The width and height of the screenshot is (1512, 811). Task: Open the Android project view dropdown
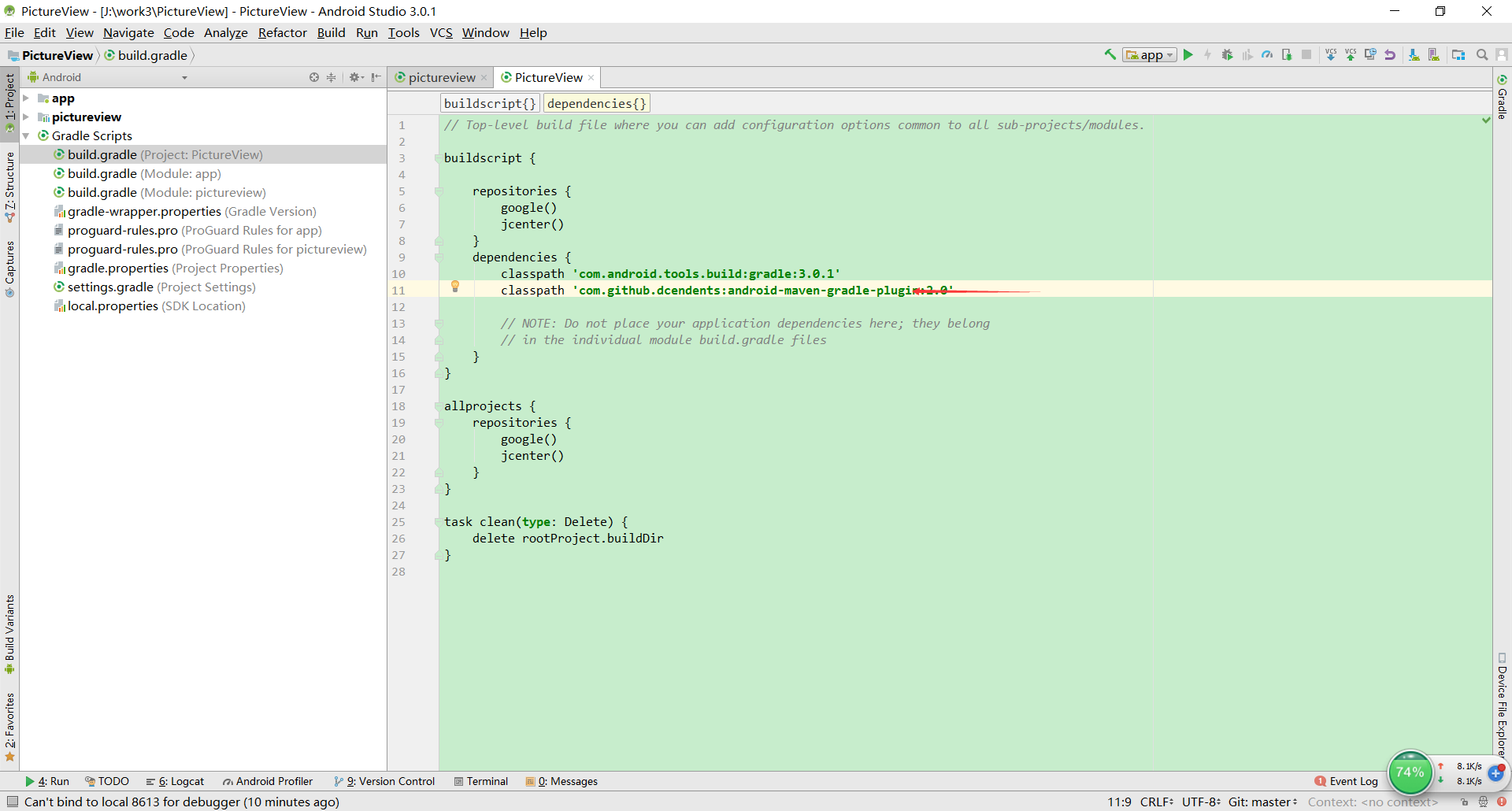108,77
